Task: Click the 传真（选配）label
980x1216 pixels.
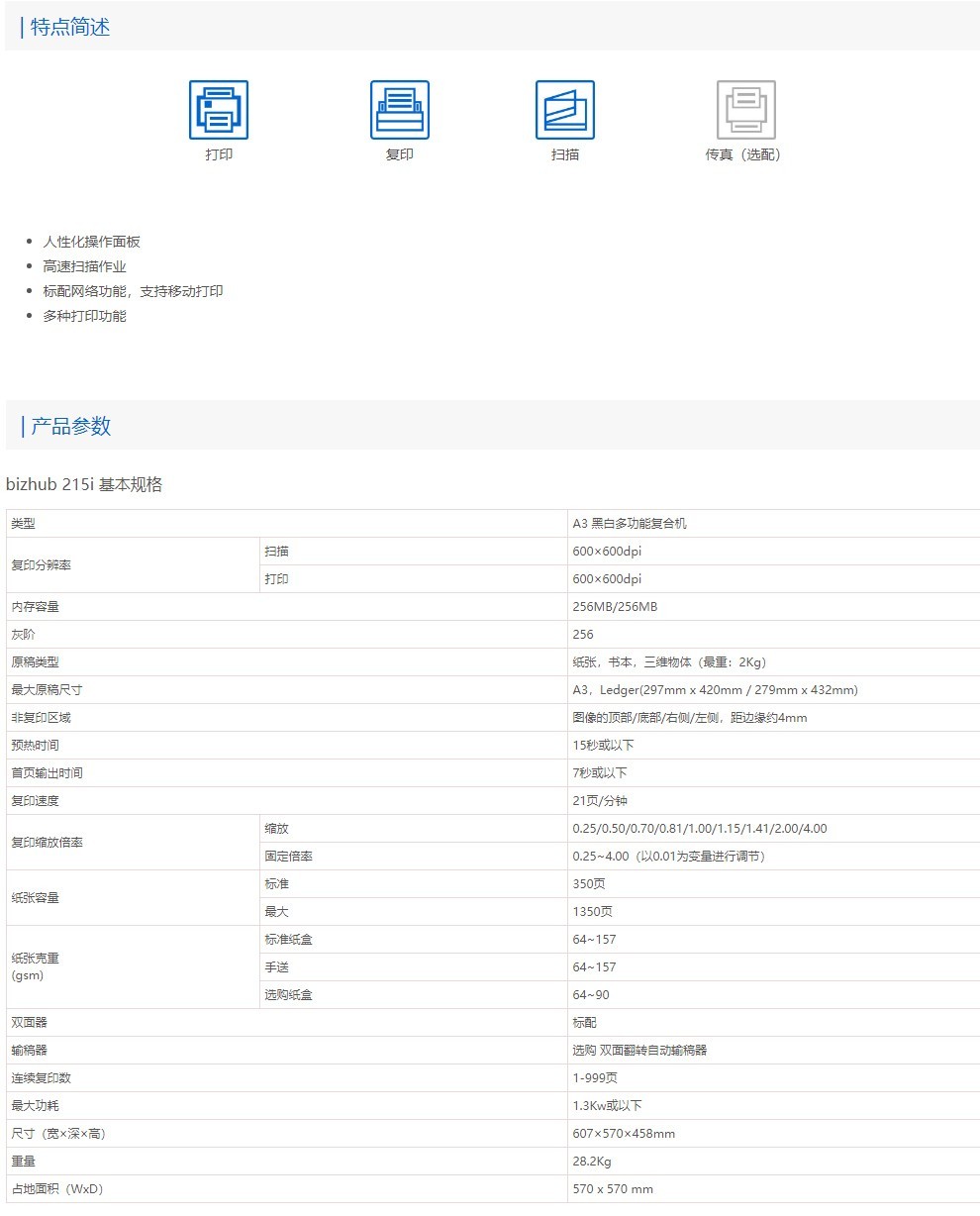Action: click(743, 154)
